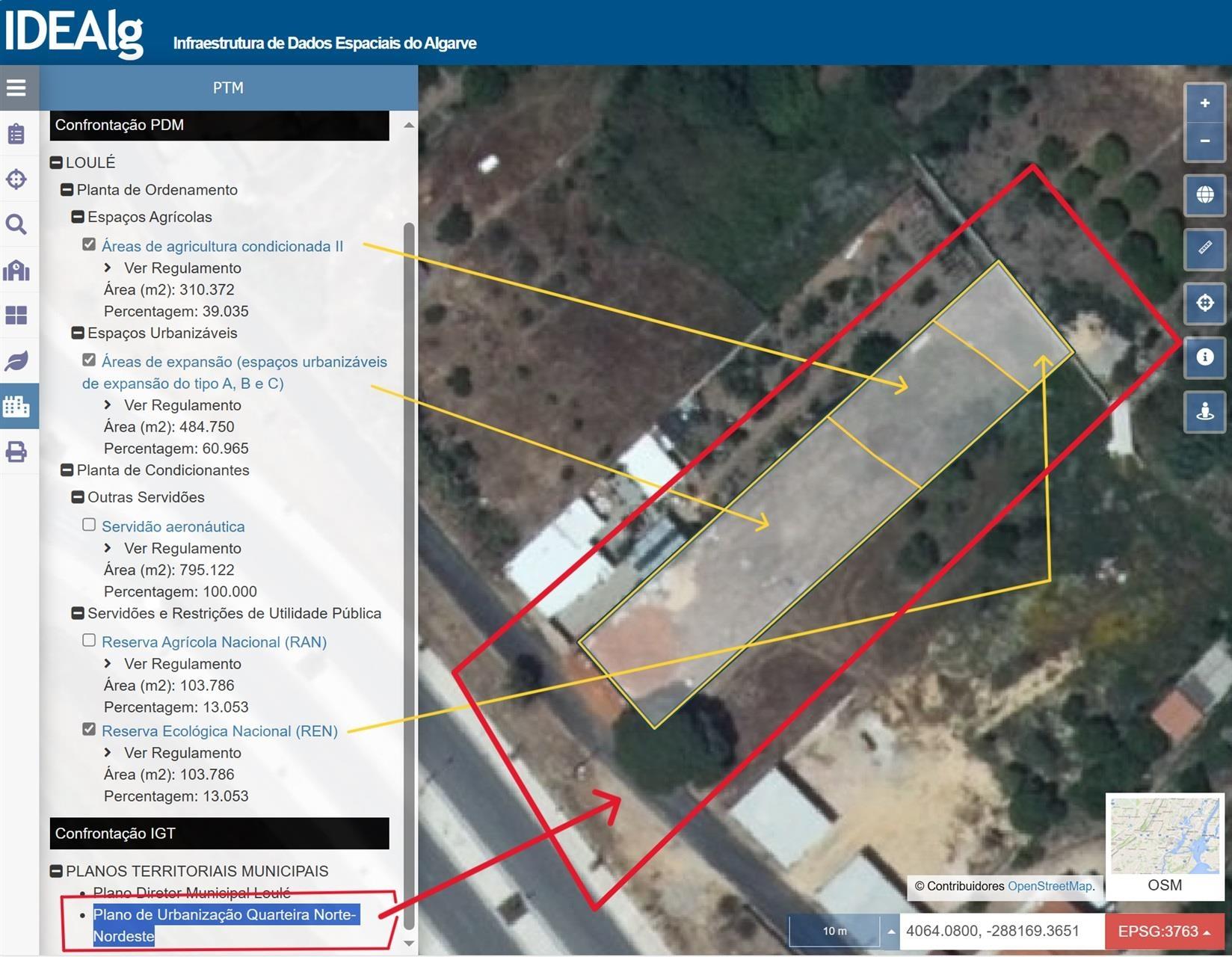The image size is (1232, 957).
Task: Toggle Reserva Ecológica Nacional (REN) checkbox
Action: click(x=89, y=730)
